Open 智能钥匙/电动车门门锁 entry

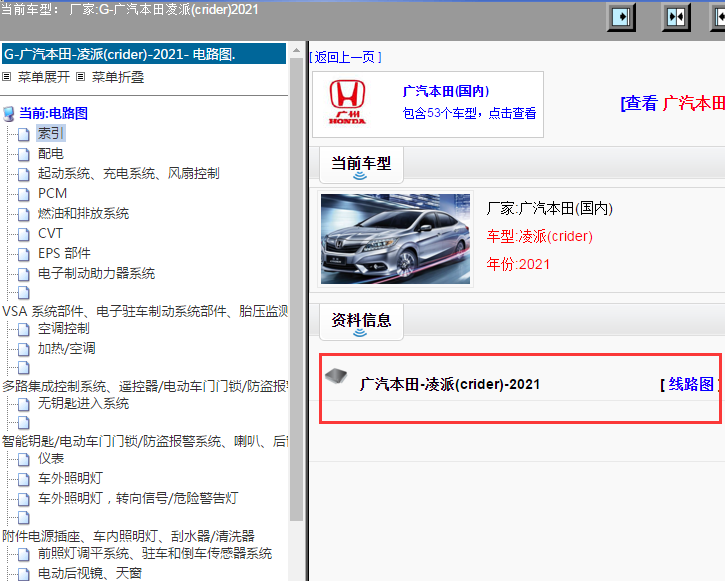point(145,441)
